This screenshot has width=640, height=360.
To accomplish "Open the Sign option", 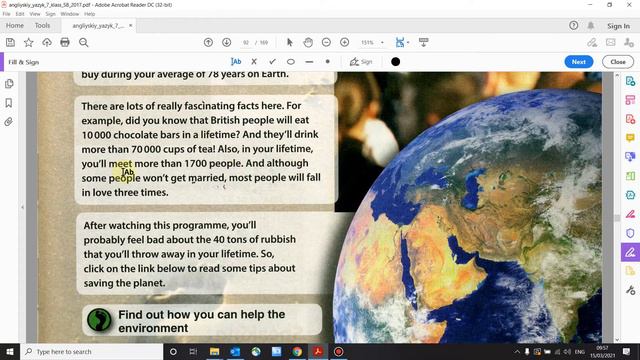I will click(x=361, y=62).
